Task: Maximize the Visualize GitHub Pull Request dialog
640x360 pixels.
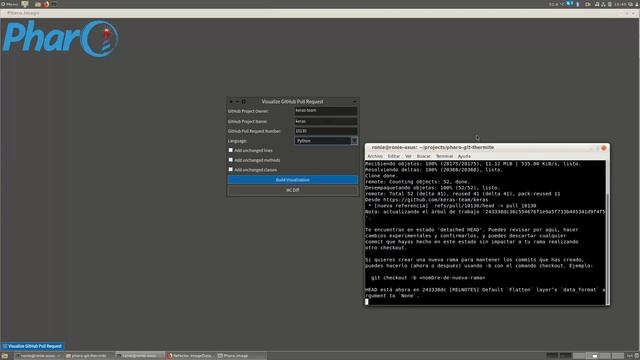Action: point(244,102)
